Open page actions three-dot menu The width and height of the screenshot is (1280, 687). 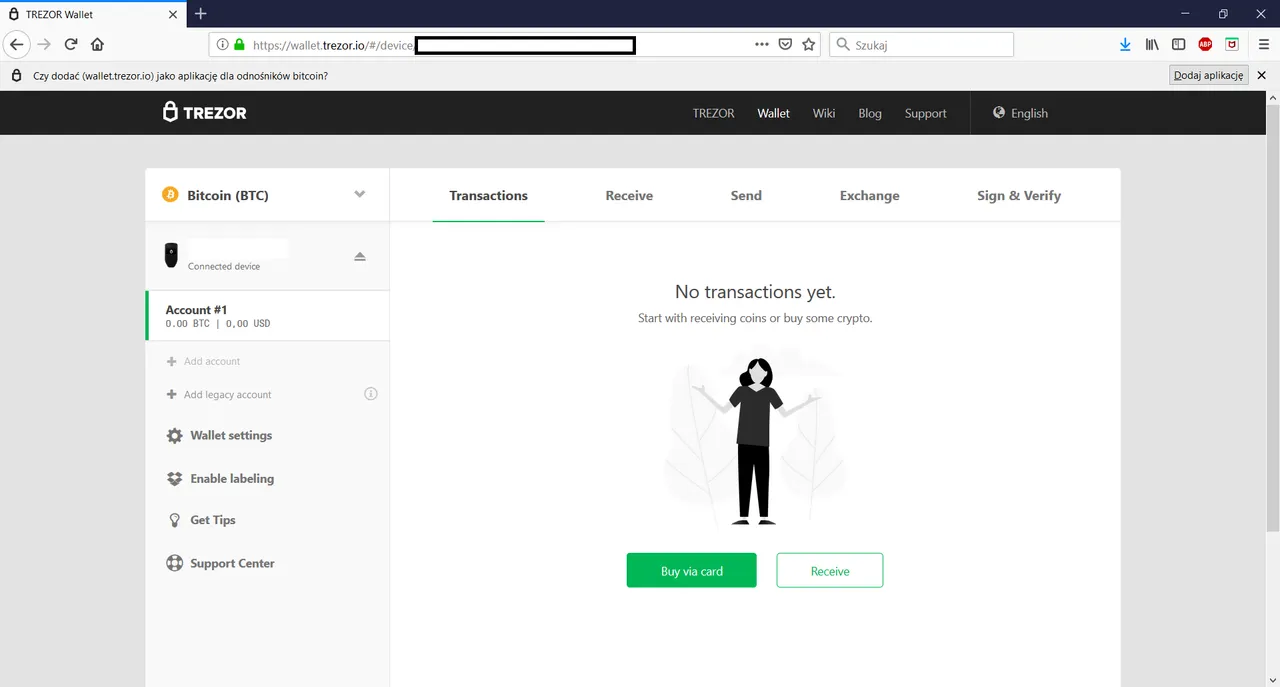[x=762, y=44]
